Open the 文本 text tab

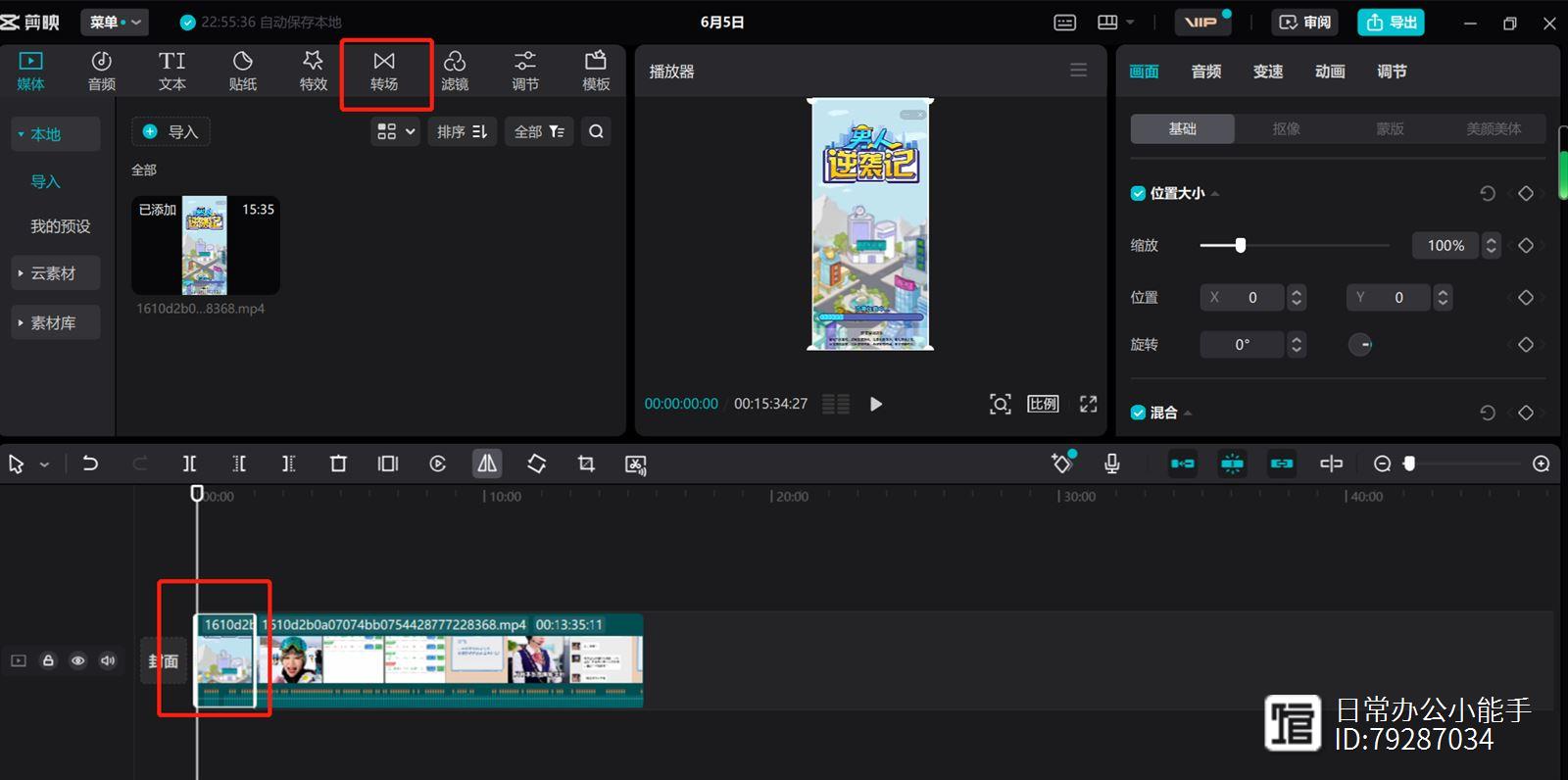[172, 72]
